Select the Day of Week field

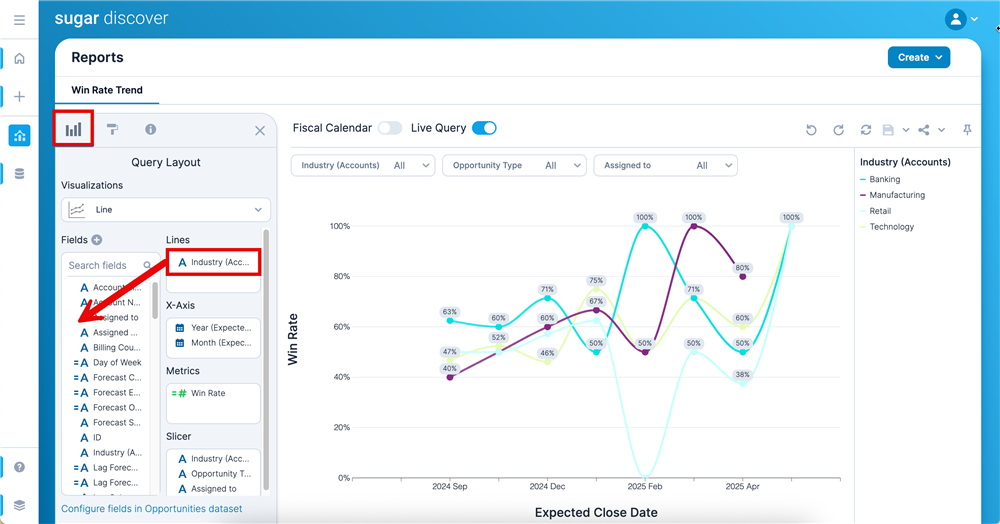(108, 363)
